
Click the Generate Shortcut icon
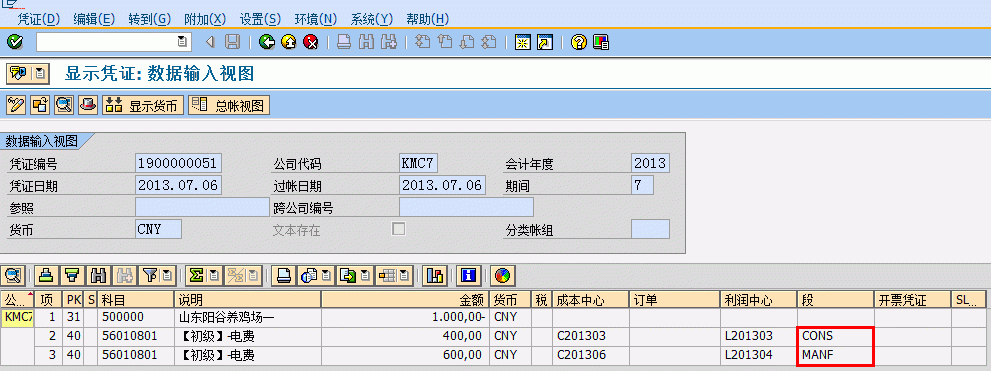pyautogui.click(x=544, y=42)
